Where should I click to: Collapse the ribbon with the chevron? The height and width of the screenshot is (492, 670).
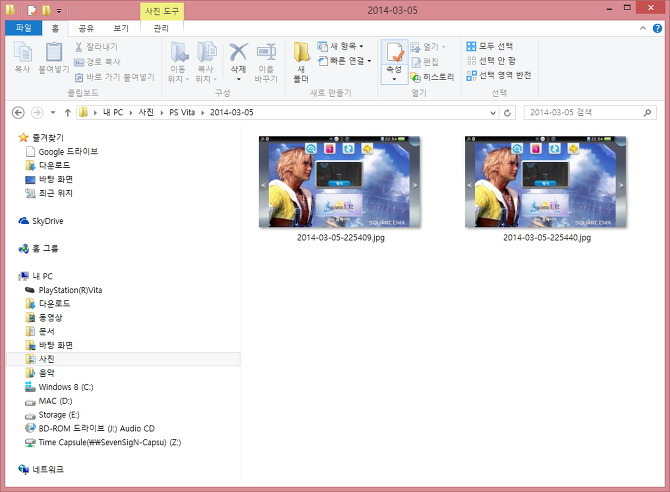coord(643,28)
